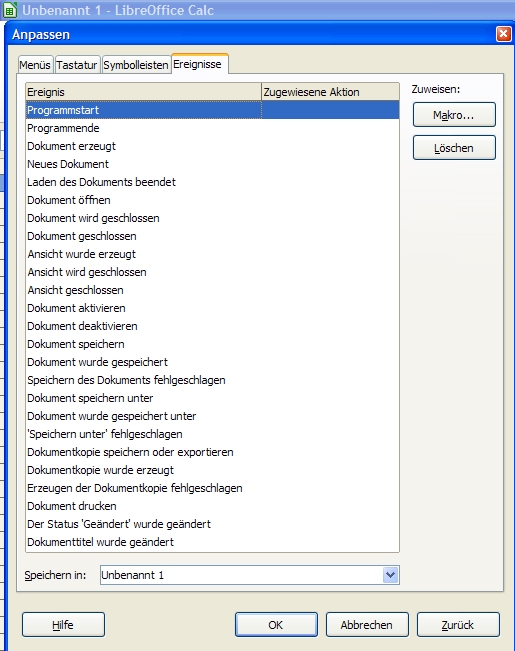Viewport: 515px width, 651px height.
Task: Select Ansicht wurde erzeugt event
Action: coord(212,254)
